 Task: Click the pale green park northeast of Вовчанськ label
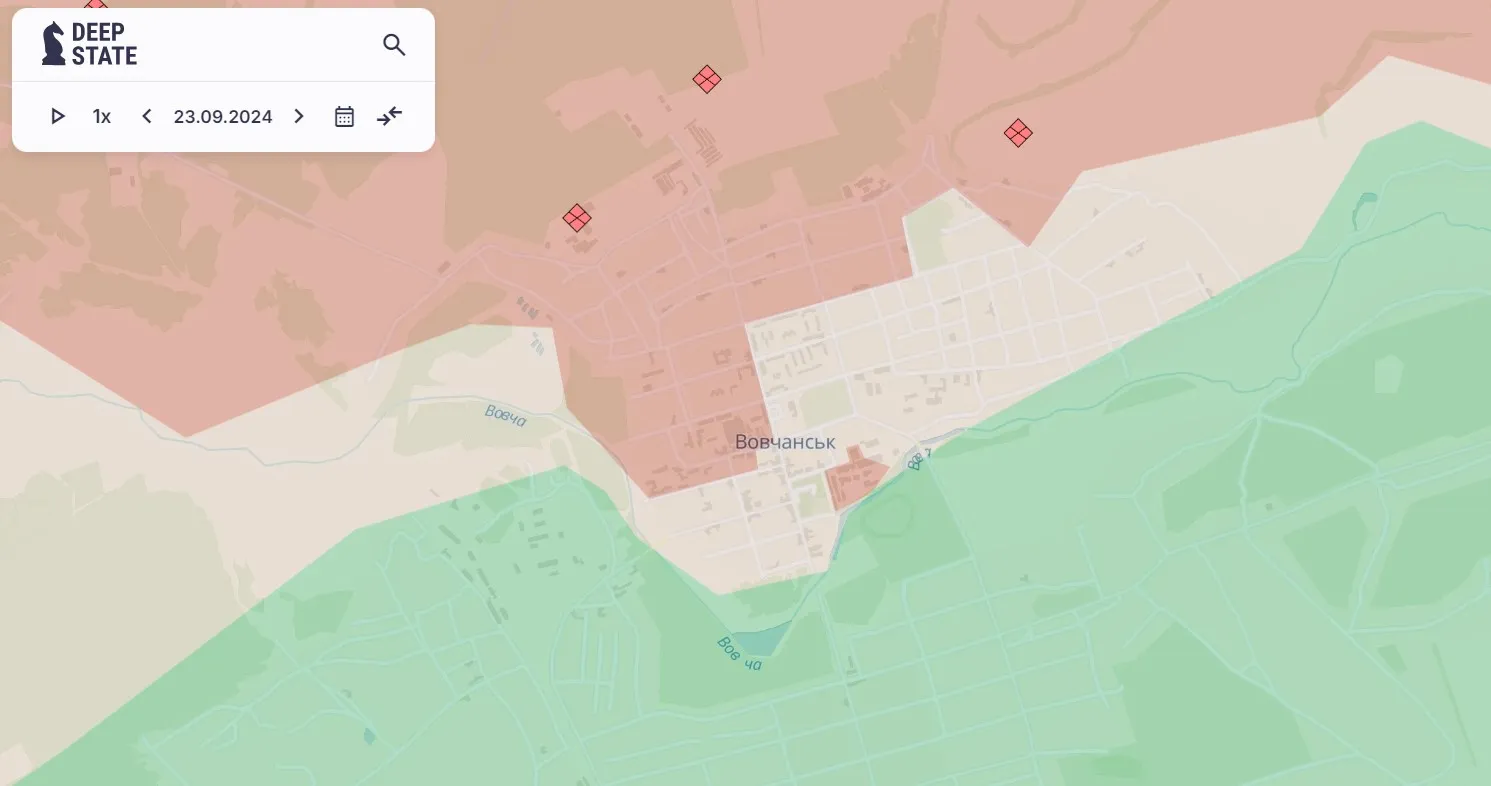pyautogui.click(x=826, y=405)
